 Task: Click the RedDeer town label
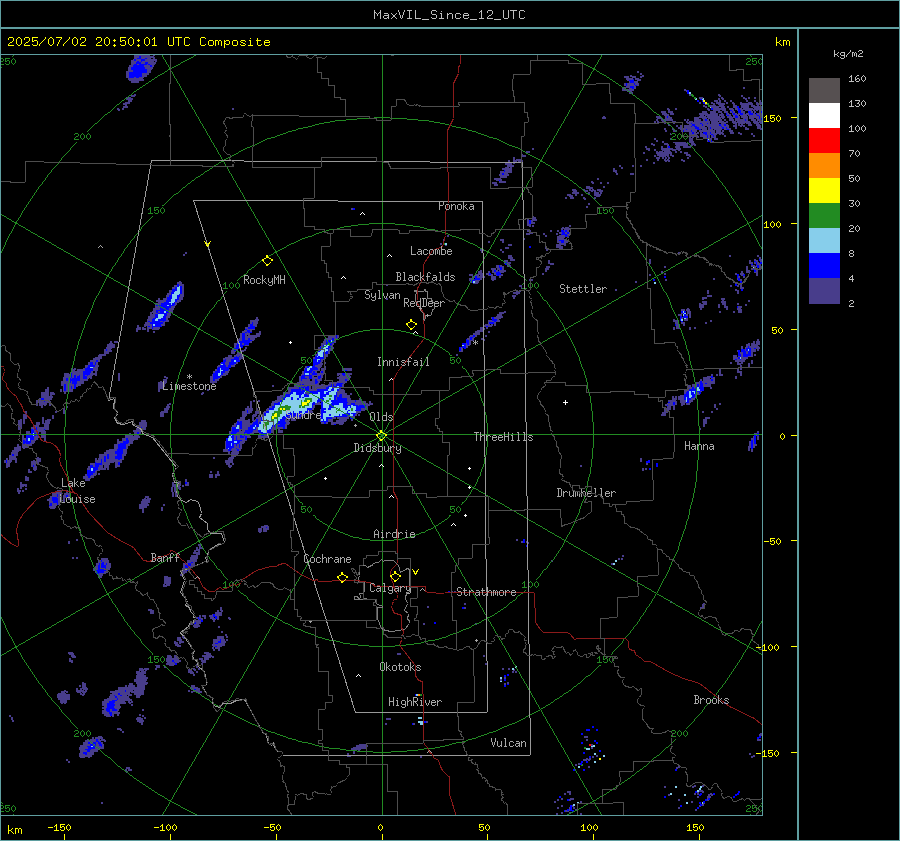[424, 303]
